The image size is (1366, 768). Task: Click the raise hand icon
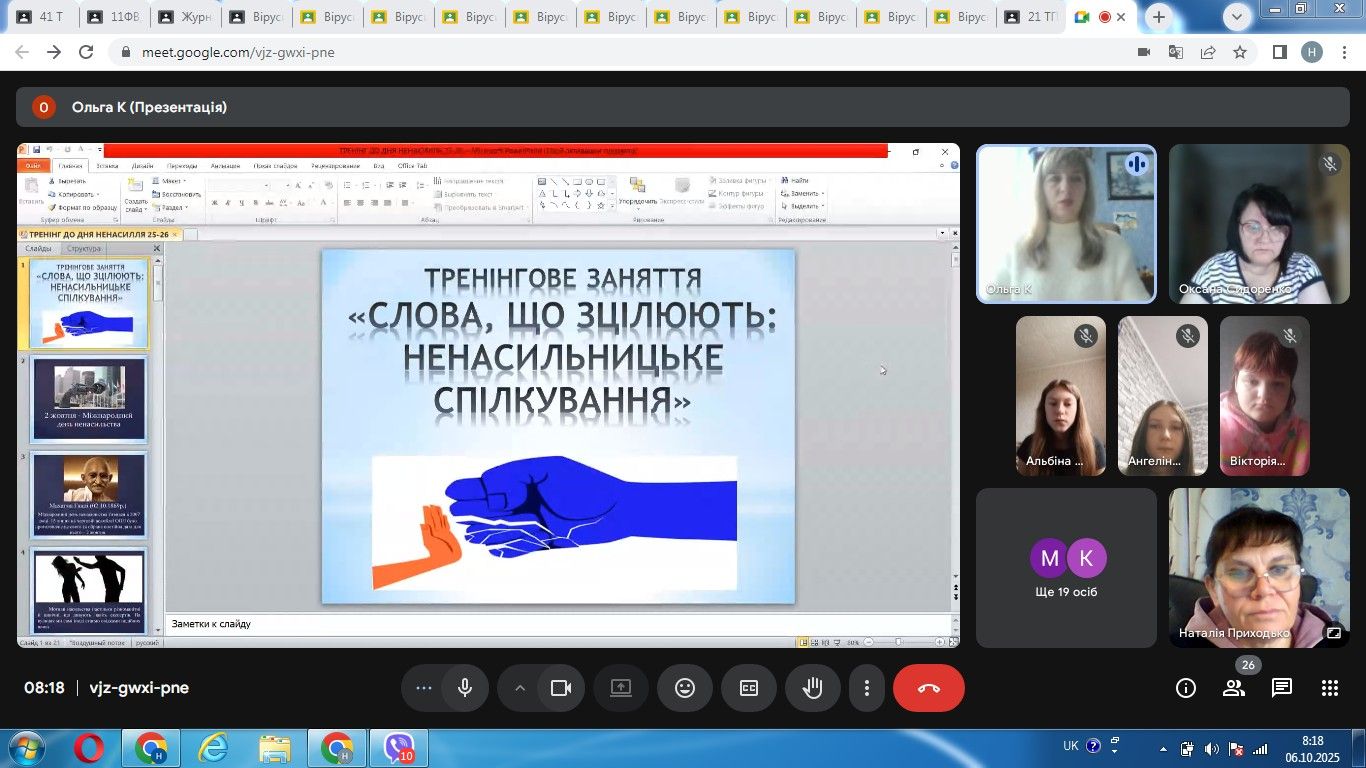(812, 688)
